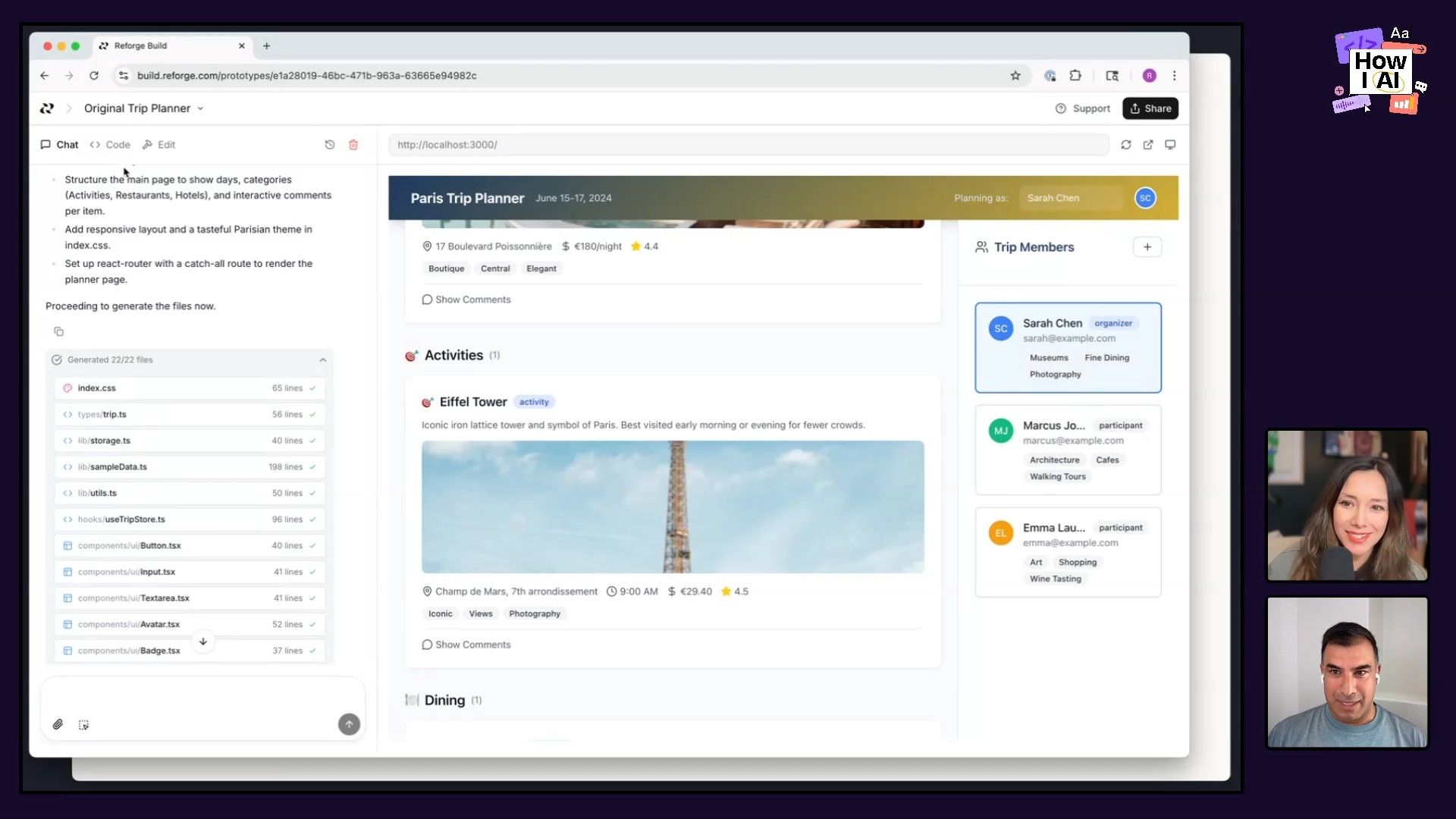The width and height of the screenshot is (1456, 819).
Task: Add a trip member with plus button
Action: pyautogui.click(x=1147, y=247)
